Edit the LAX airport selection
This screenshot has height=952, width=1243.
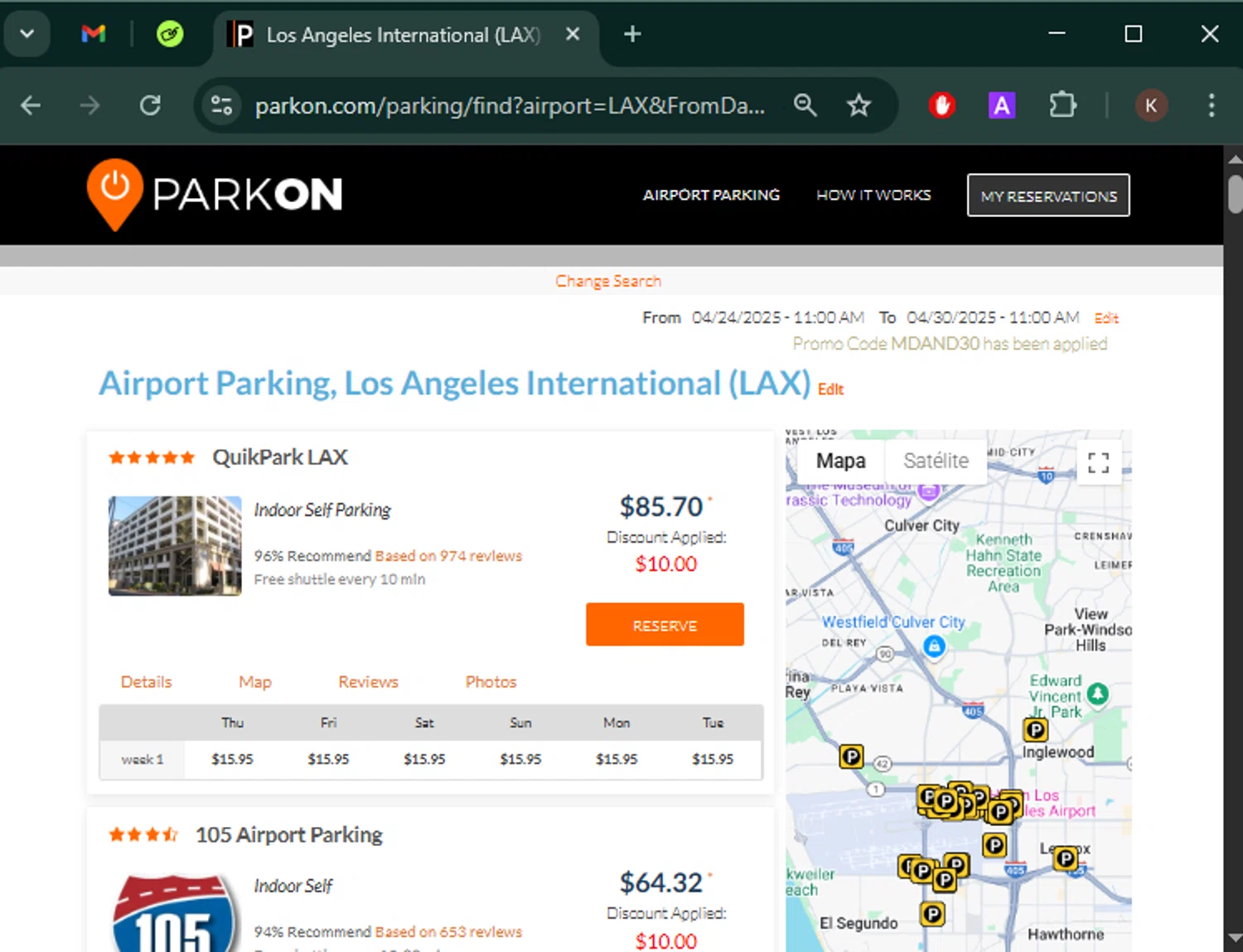[x=830, y=389]
